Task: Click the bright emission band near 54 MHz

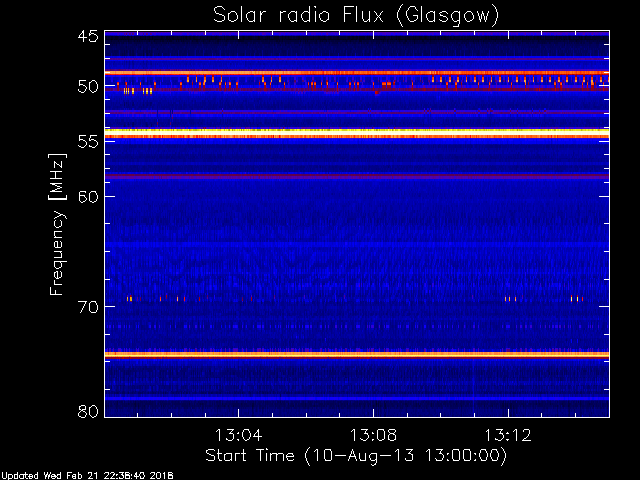Action: click(x=356, y=132)
